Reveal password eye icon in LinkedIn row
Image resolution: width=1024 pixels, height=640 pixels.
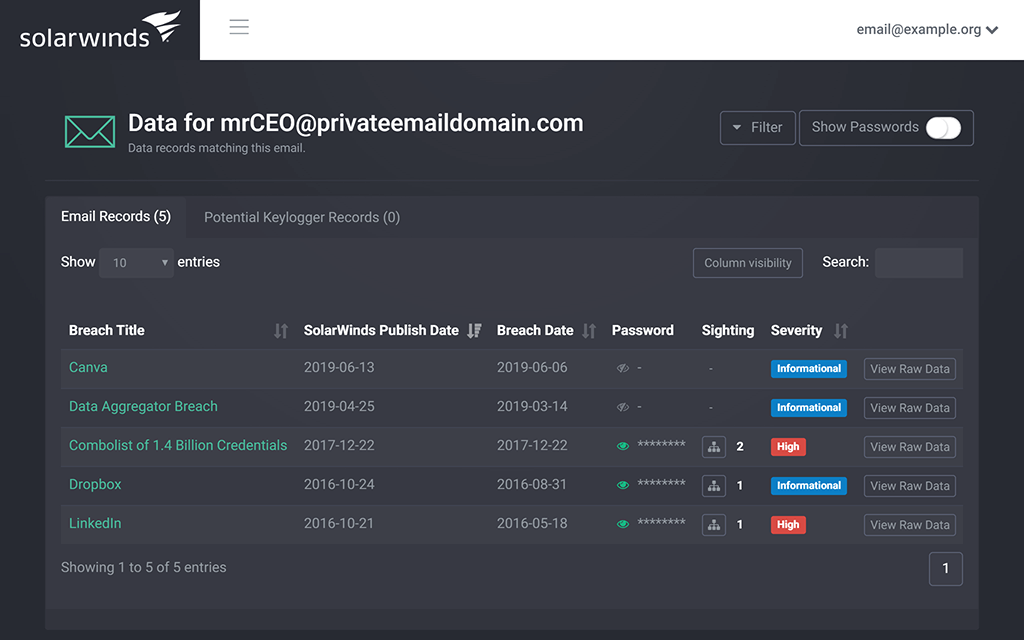pyautogui.click(x=623, y=524)
